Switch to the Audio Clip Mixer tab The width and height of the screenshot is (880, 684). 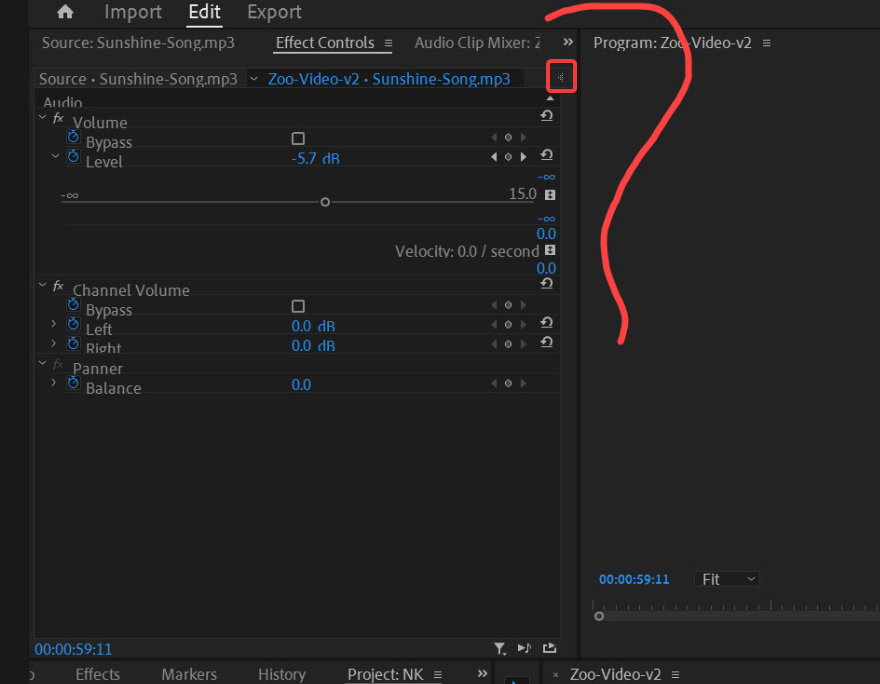[477, 42]
